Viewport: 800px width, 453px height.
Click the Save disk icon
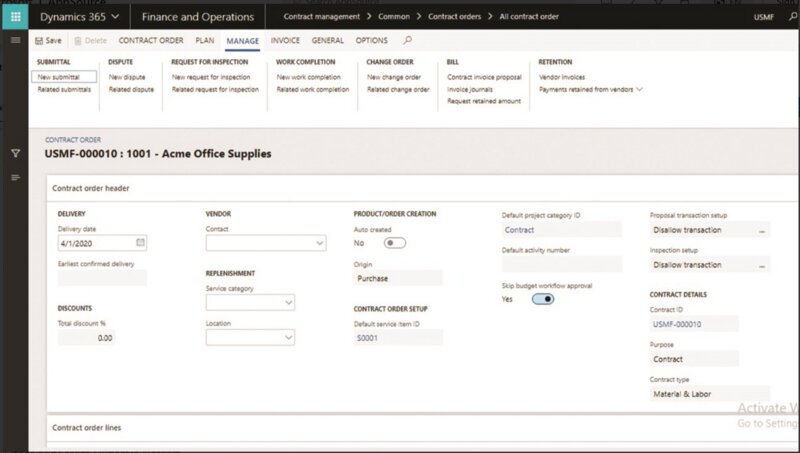point(38,41)
